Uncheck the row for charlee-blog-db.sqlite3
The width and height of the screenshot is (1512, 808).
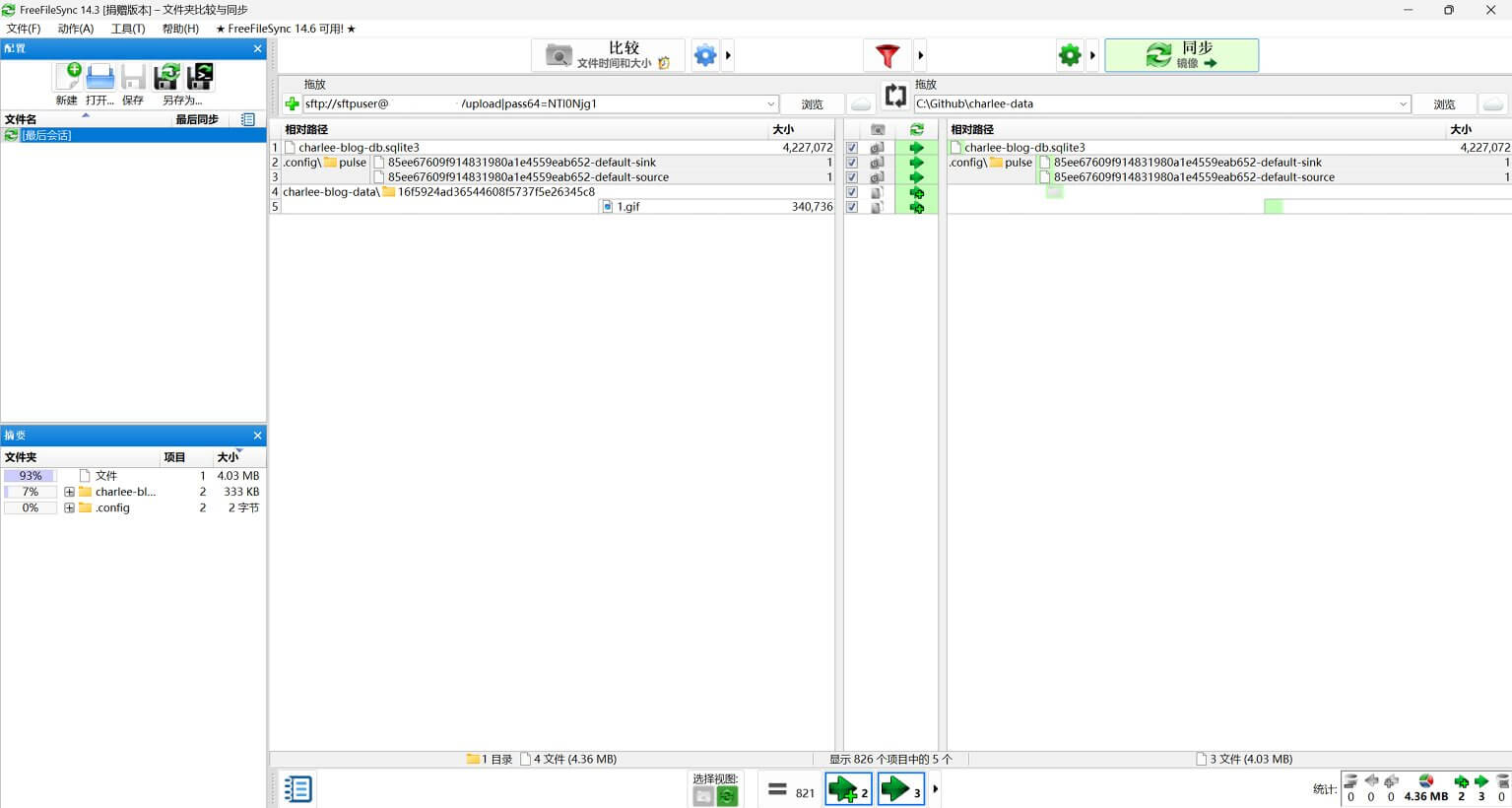point(851,147)
